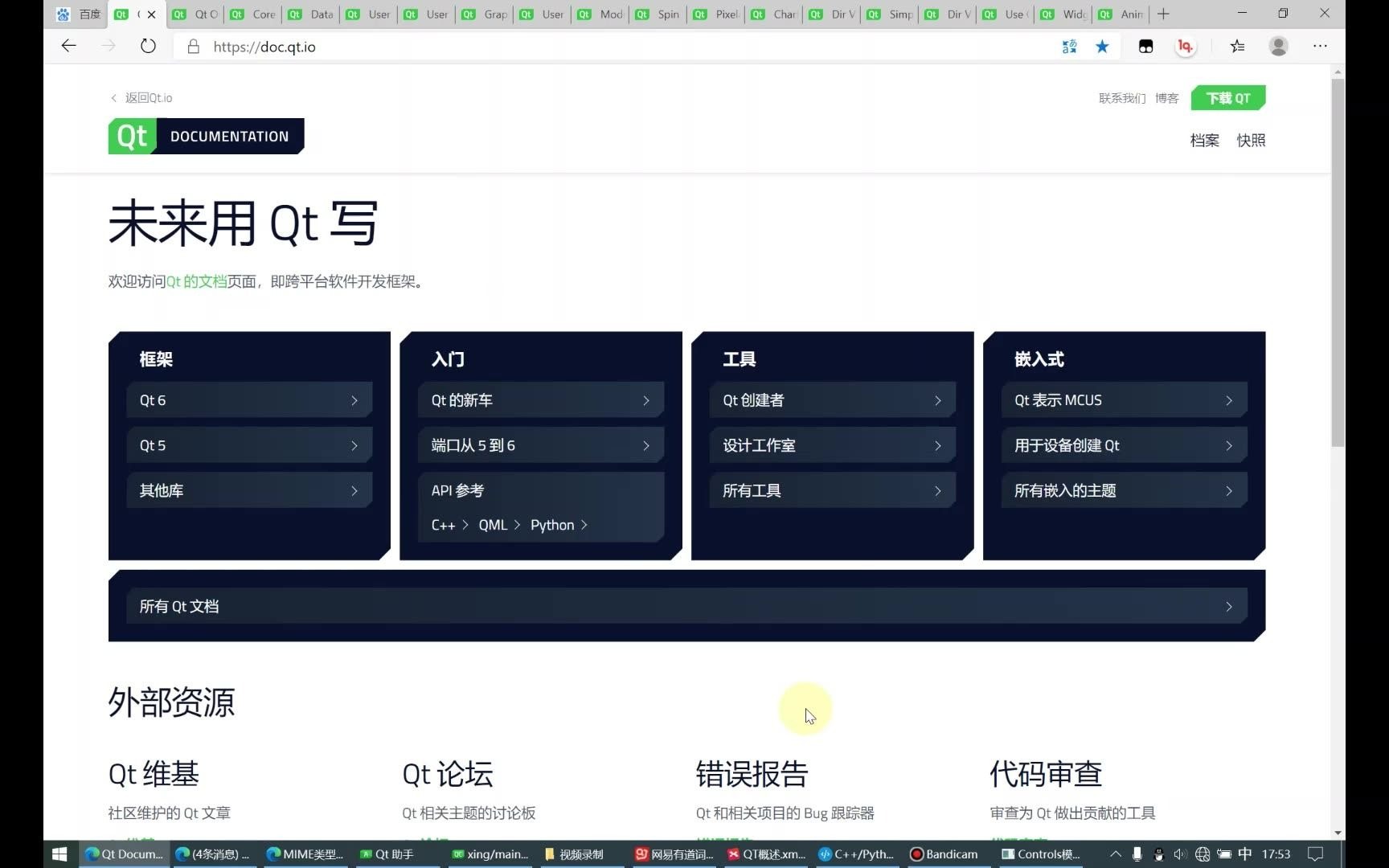The width and height of the screenshot is (1389, 868).
Task: Expand 所有 Qt 文档 with its chevron
Action: point(1229,607)
